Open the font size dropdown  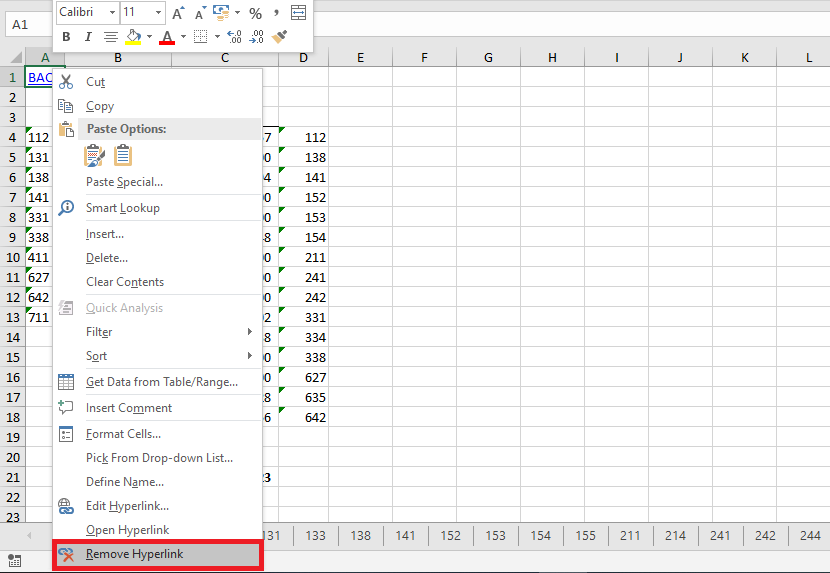point(159,13)
